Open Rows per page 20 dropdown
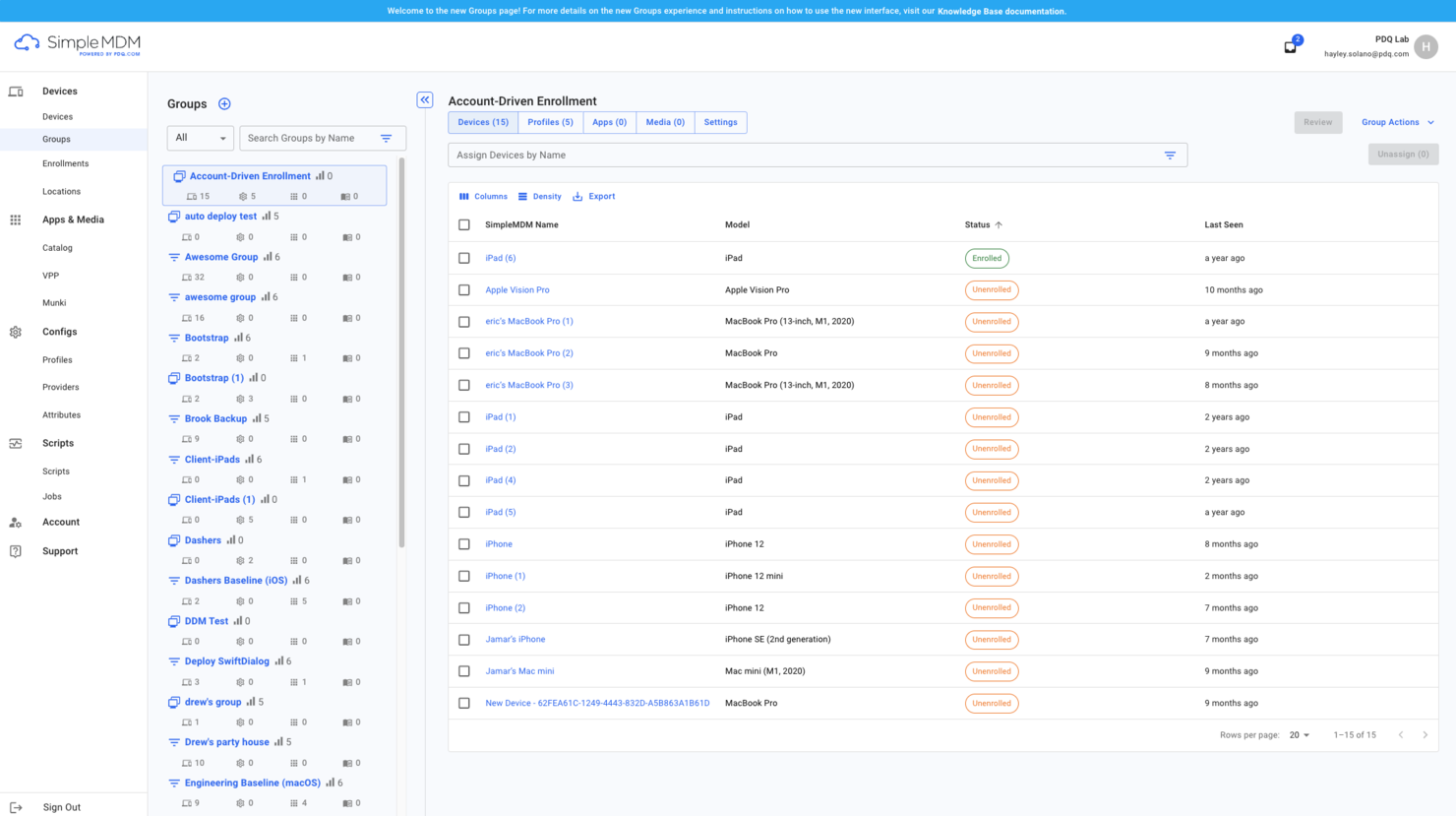 (1299, 735)
